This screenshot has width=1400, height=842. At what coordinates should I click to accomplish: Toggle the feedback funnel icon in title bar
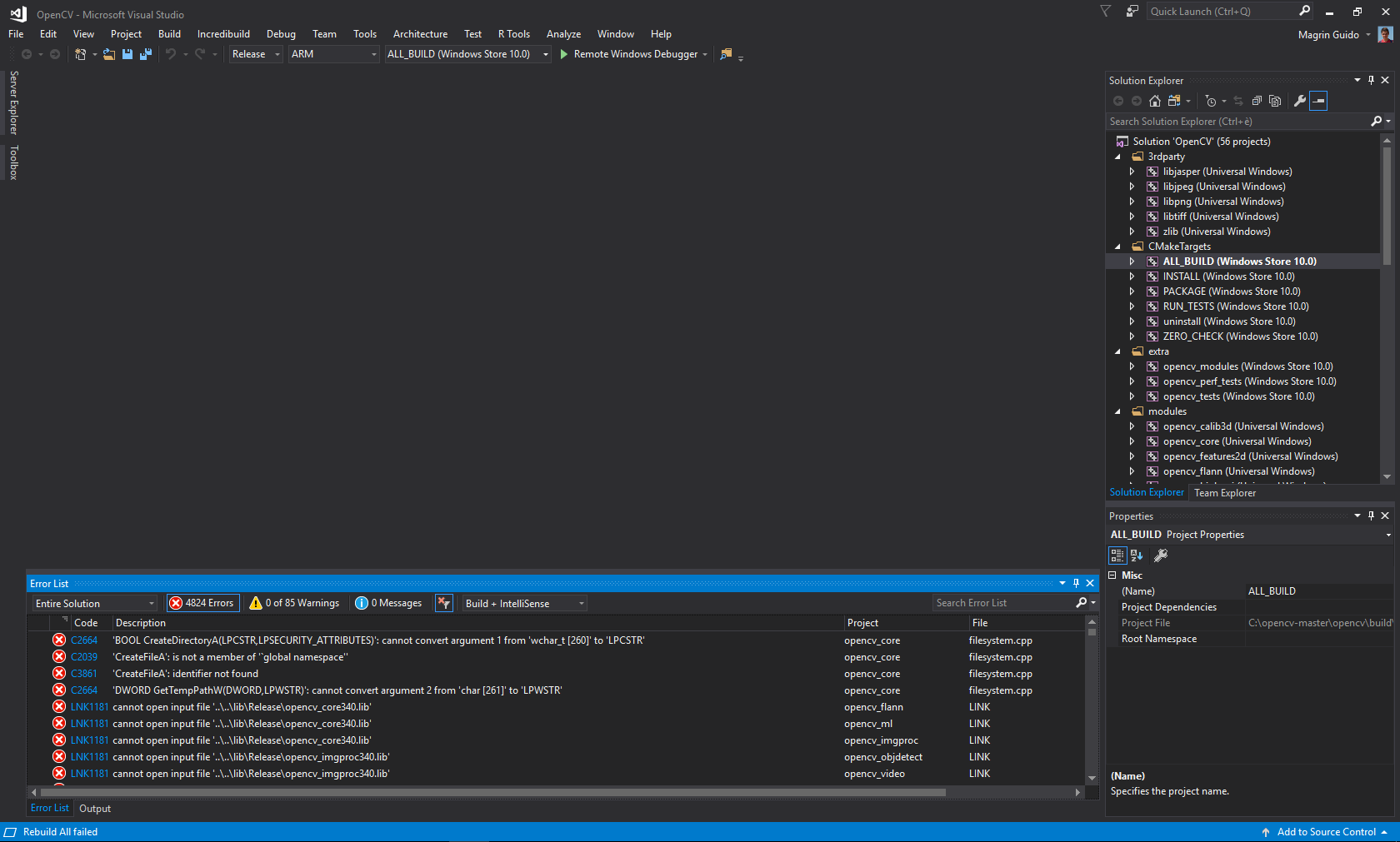coord(1106,12)
